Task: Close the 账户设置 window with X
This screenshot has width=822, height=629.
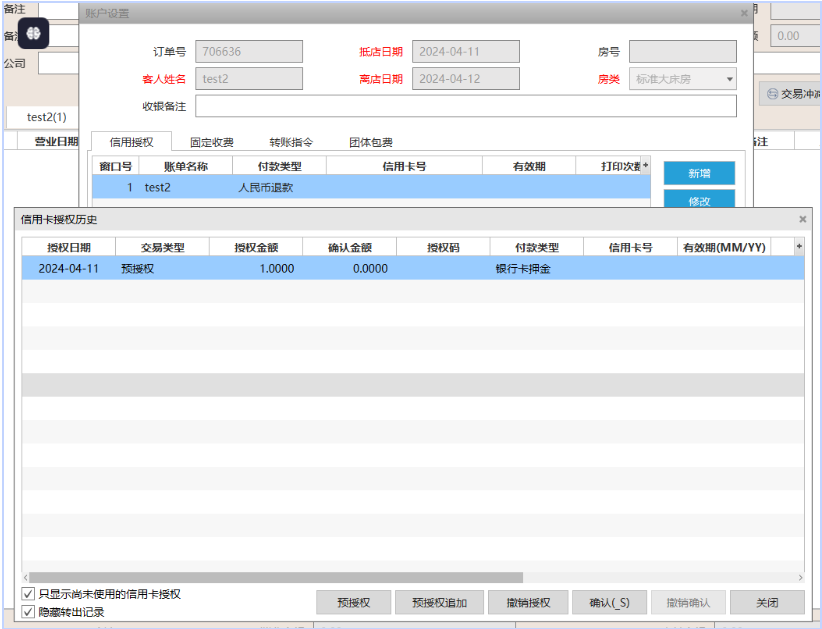Action: coord(744,14)
